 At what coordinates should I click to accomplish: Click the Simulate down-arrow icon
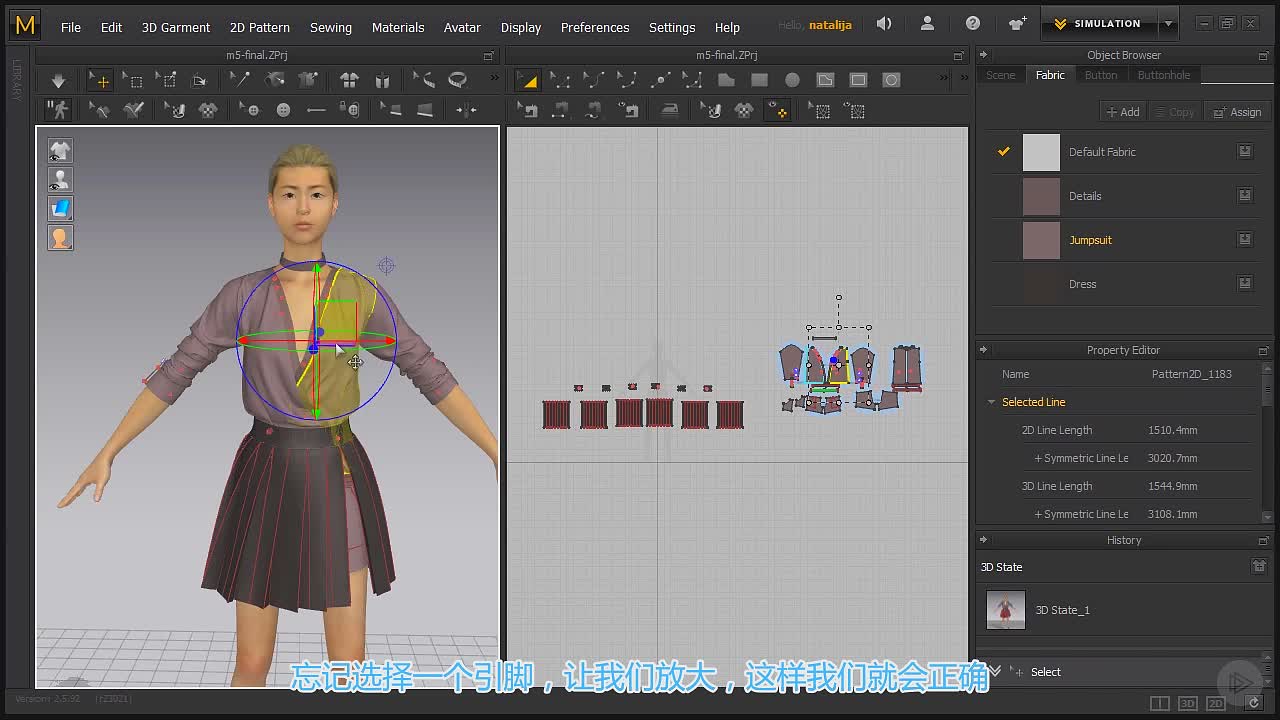point(58,80)
